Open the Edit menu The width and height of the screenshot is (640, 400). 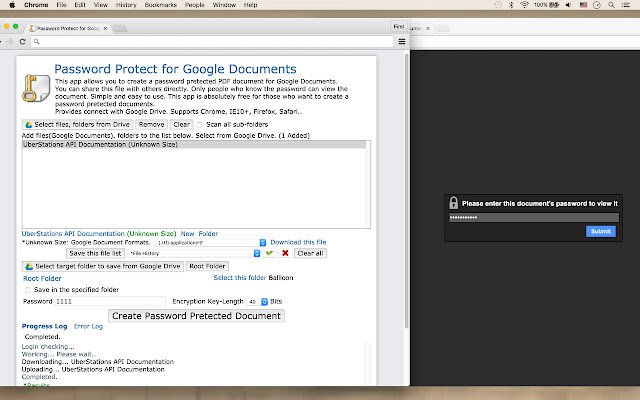tap(80, 5)
